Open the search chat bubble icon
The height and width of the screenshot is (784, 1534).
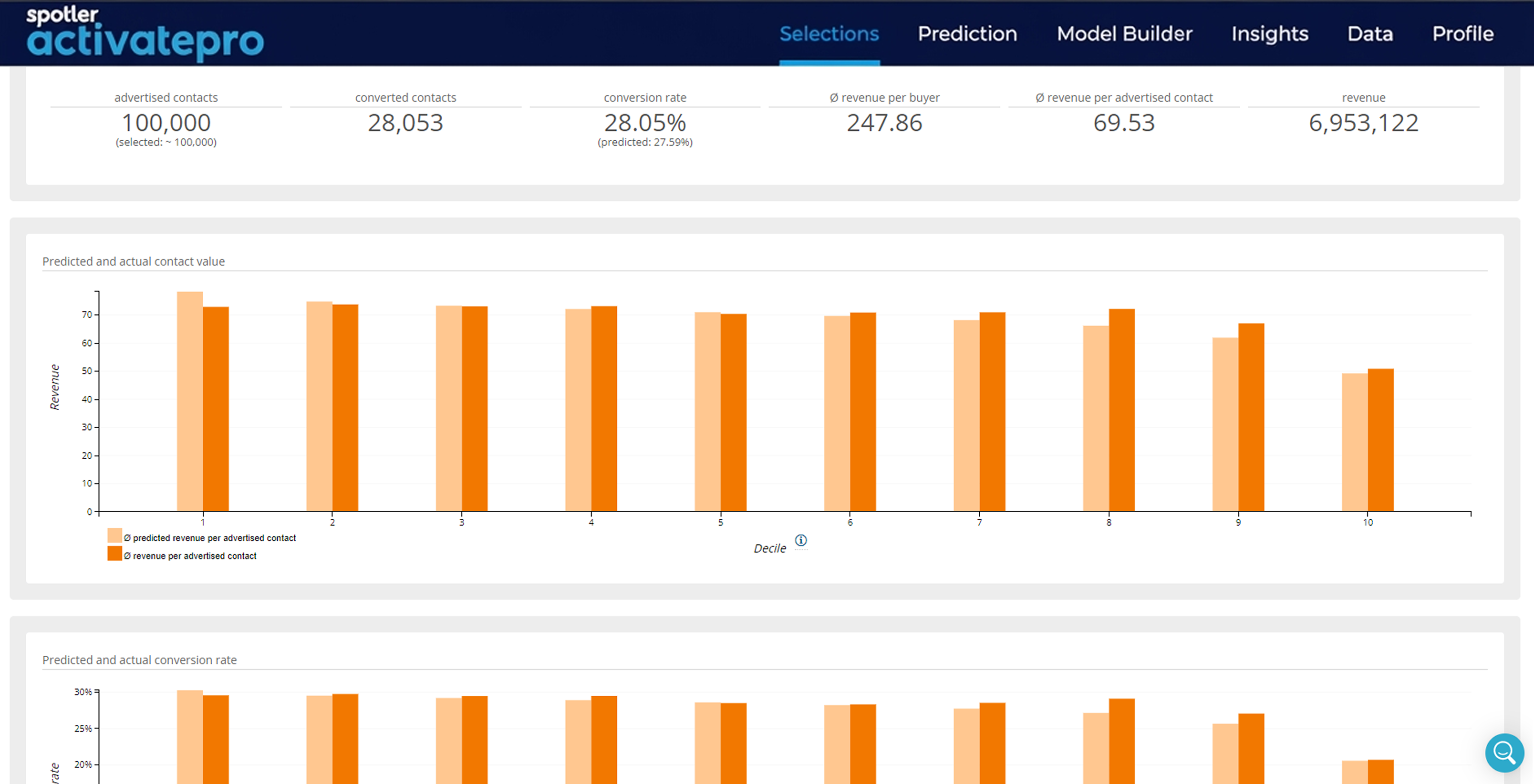tap(1504, 753)
